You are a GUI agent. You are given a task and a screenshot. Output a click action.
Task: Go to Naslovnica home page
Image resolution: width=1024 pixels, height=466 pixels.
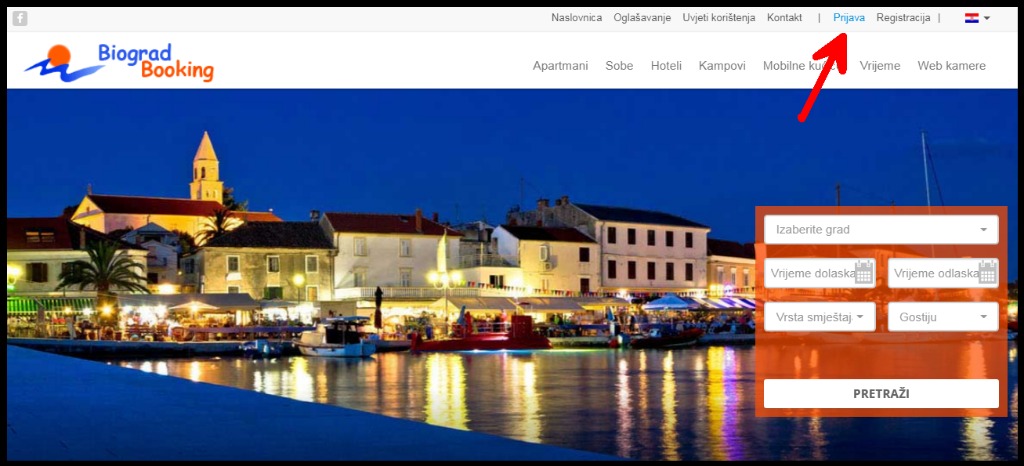point(576,18)
